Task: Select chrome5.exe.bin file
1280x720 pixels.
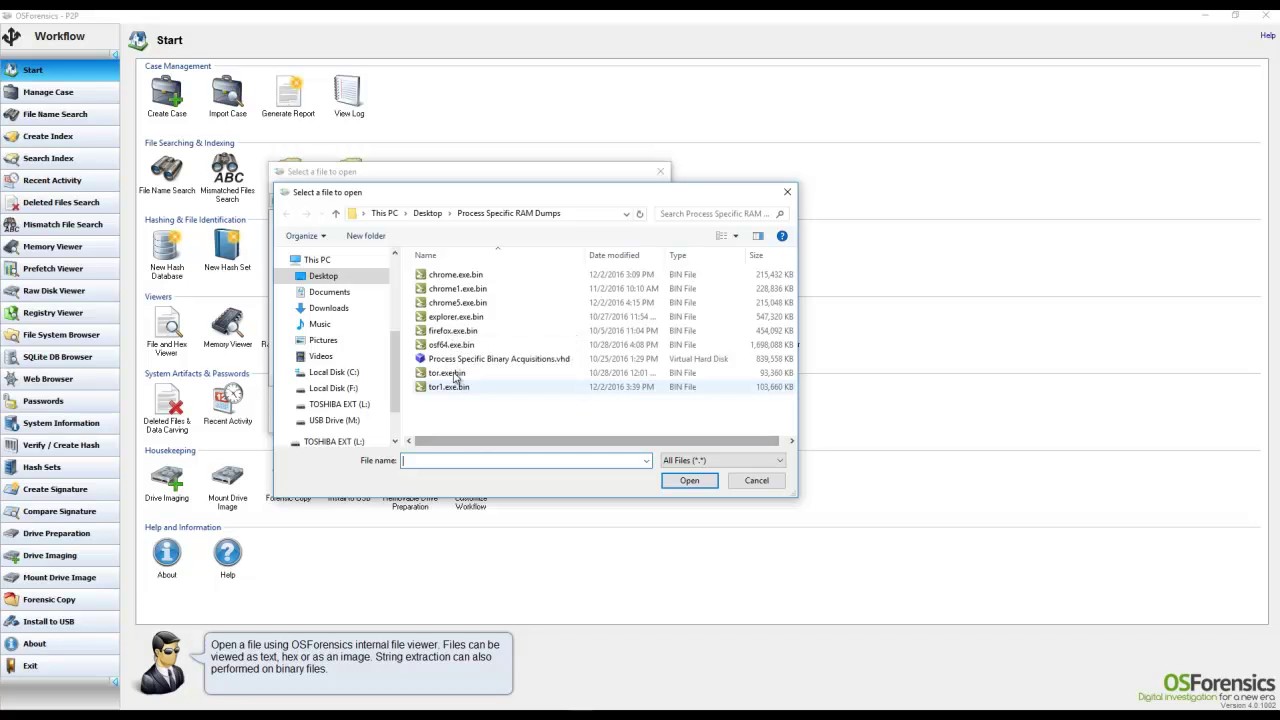Action: (x=457, y=302)
